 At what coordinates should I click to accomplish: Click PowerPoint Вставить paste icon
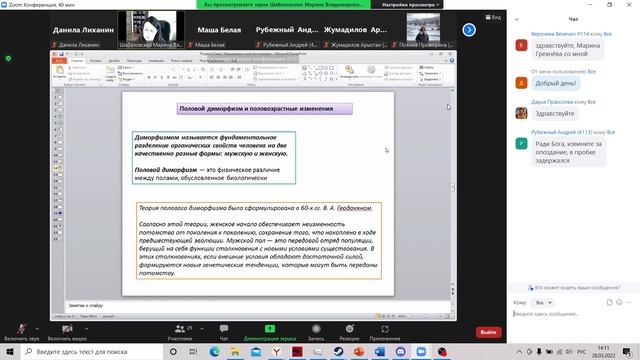click(x=60, y=72)
